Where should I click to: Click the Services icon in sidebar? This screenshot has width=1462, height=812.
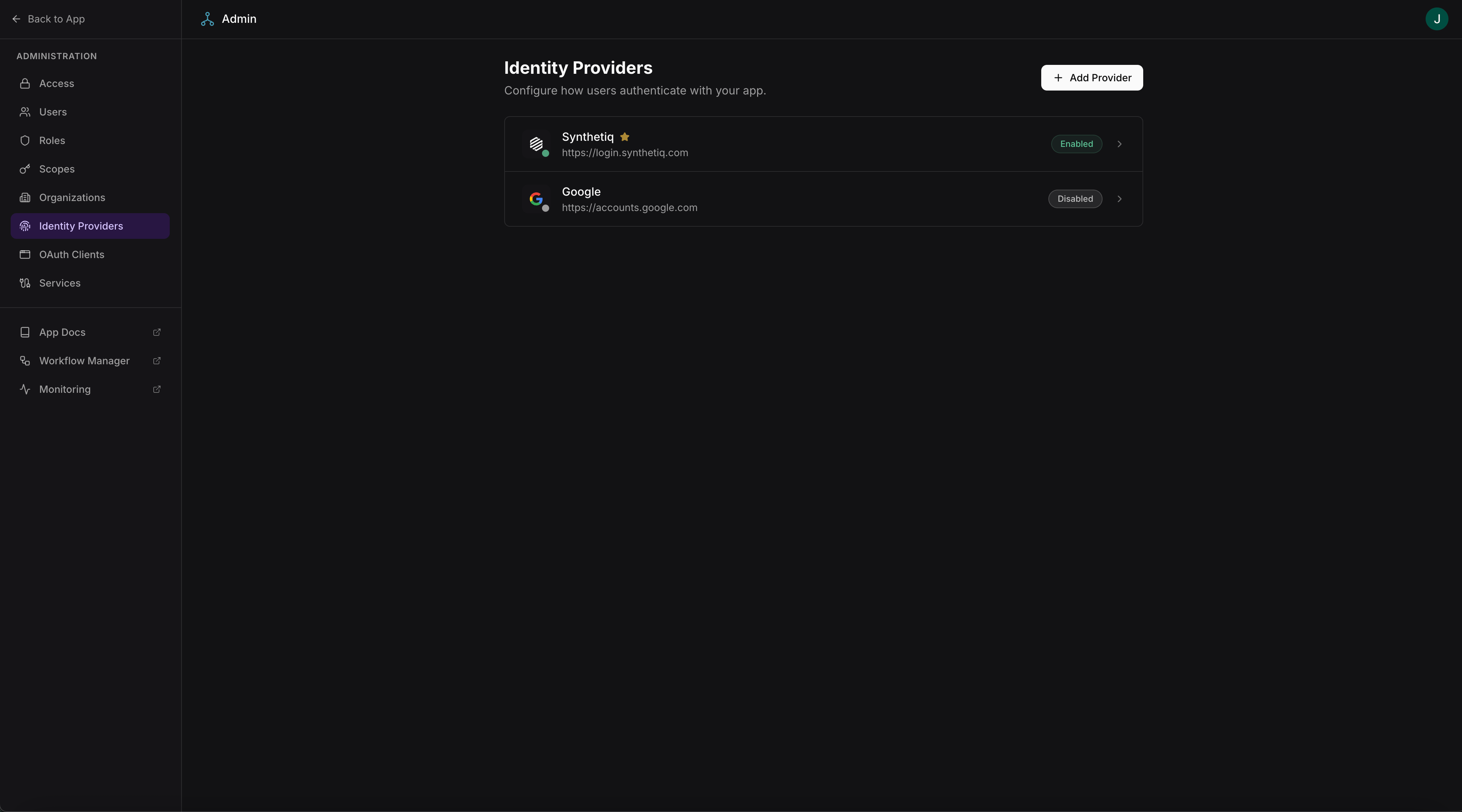[x=25, y=283]
